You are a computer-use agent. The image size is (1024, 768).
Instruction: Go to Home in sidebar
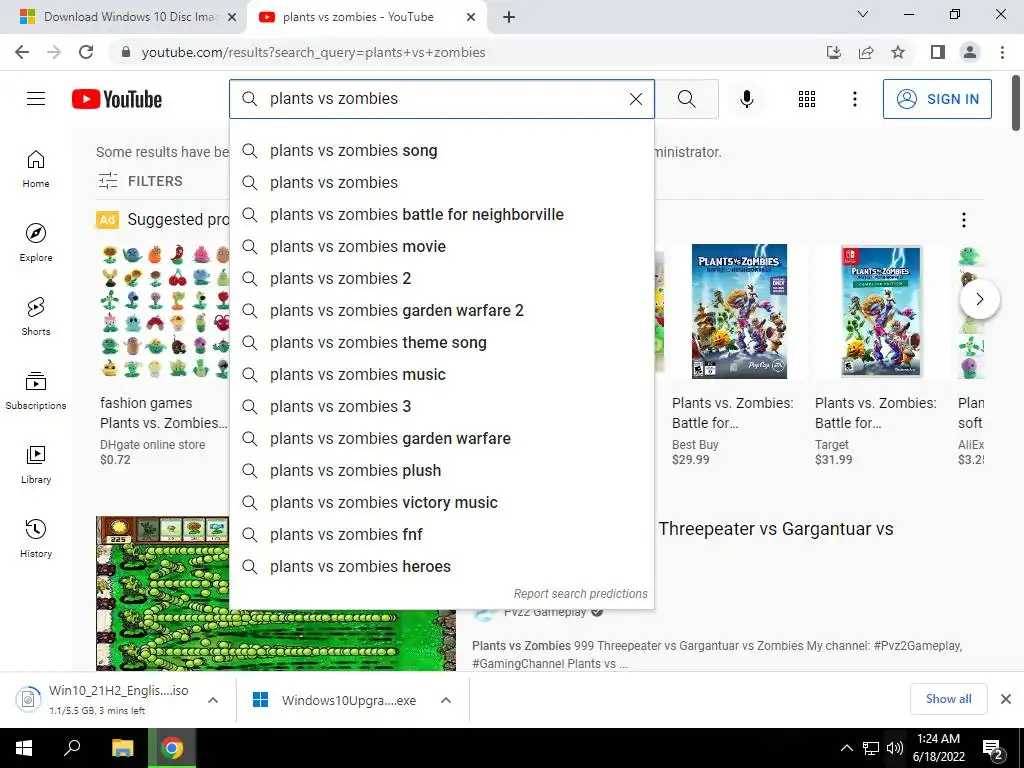pyautogui.click(x=36, y=168)
